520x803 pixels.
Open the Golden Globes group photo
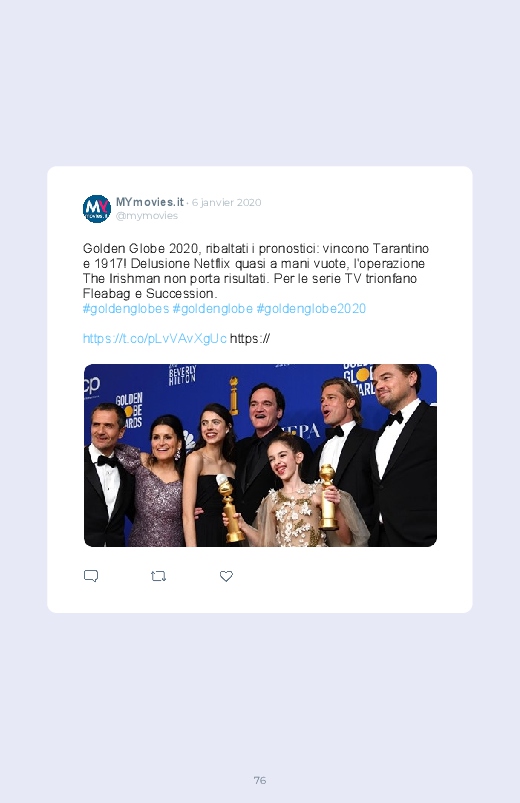coord(260,455)
